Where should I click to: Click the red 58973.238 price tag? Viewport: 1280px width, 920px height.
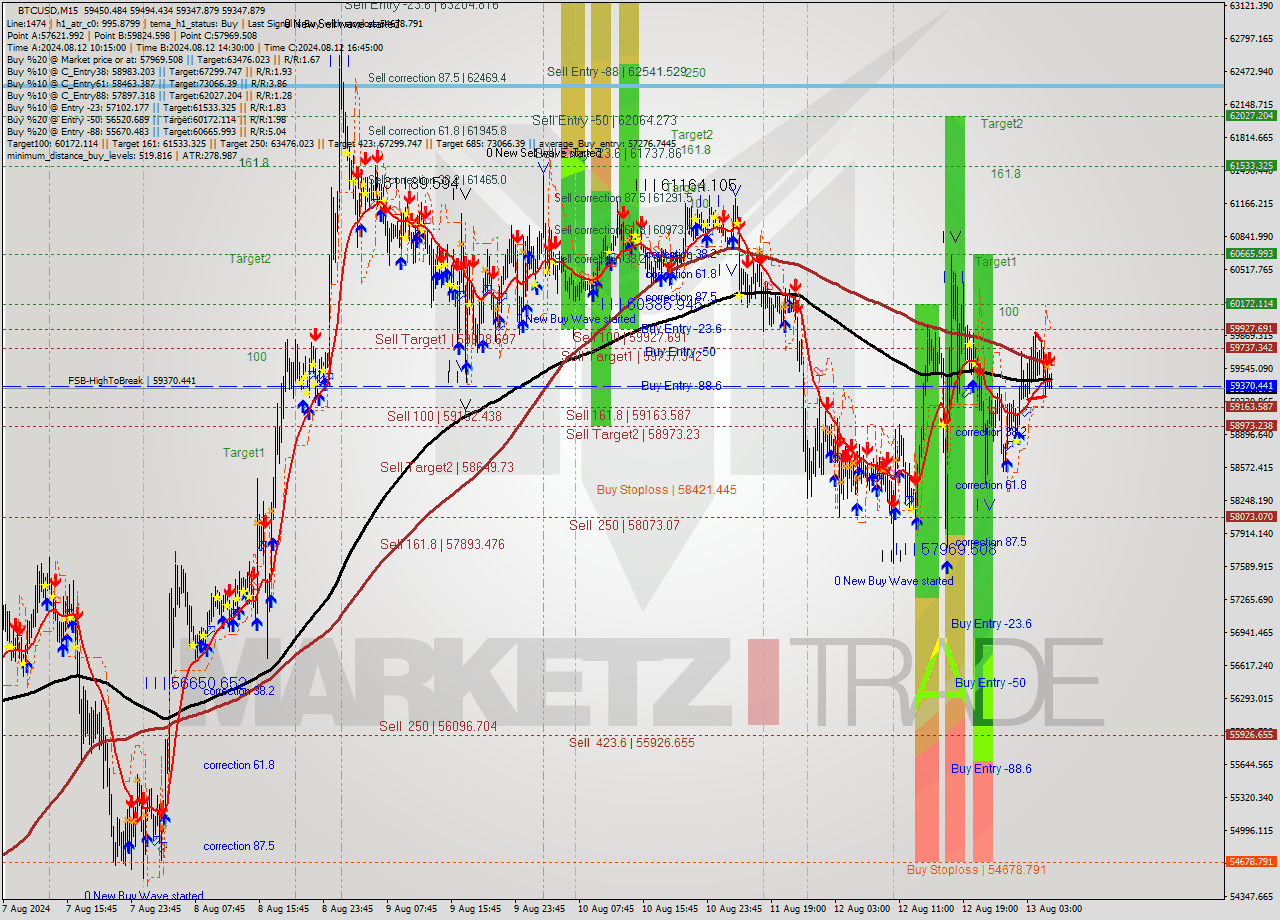(1251, 426)
